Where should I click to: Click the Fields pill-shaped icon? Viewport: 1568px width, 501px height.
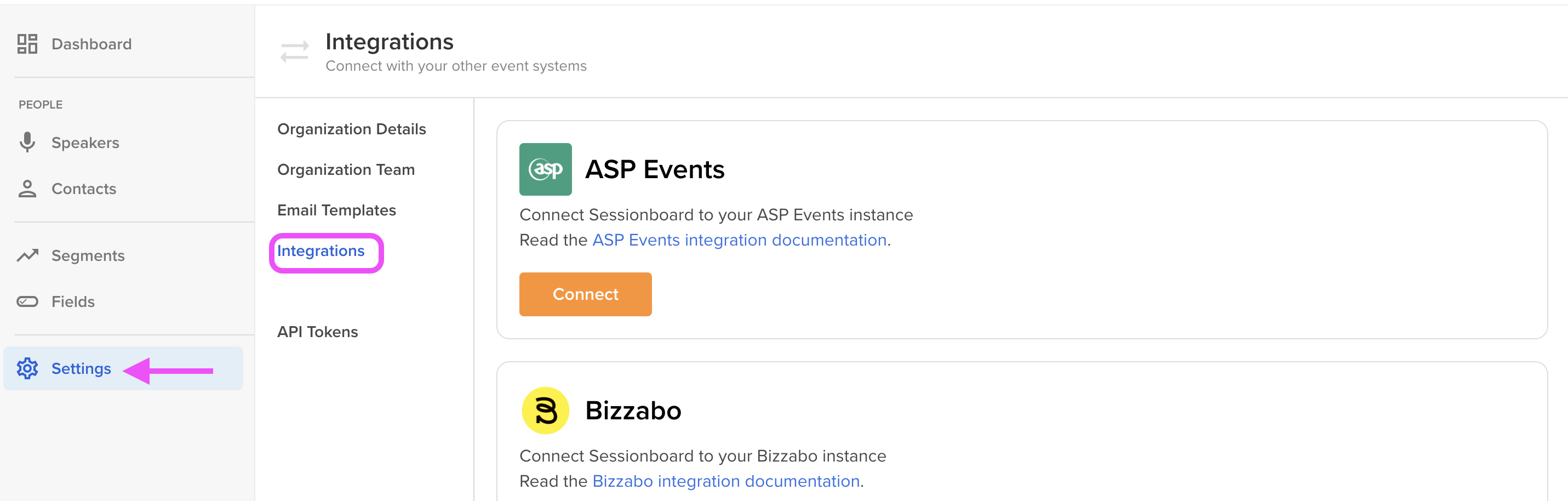tap(27, 301)
